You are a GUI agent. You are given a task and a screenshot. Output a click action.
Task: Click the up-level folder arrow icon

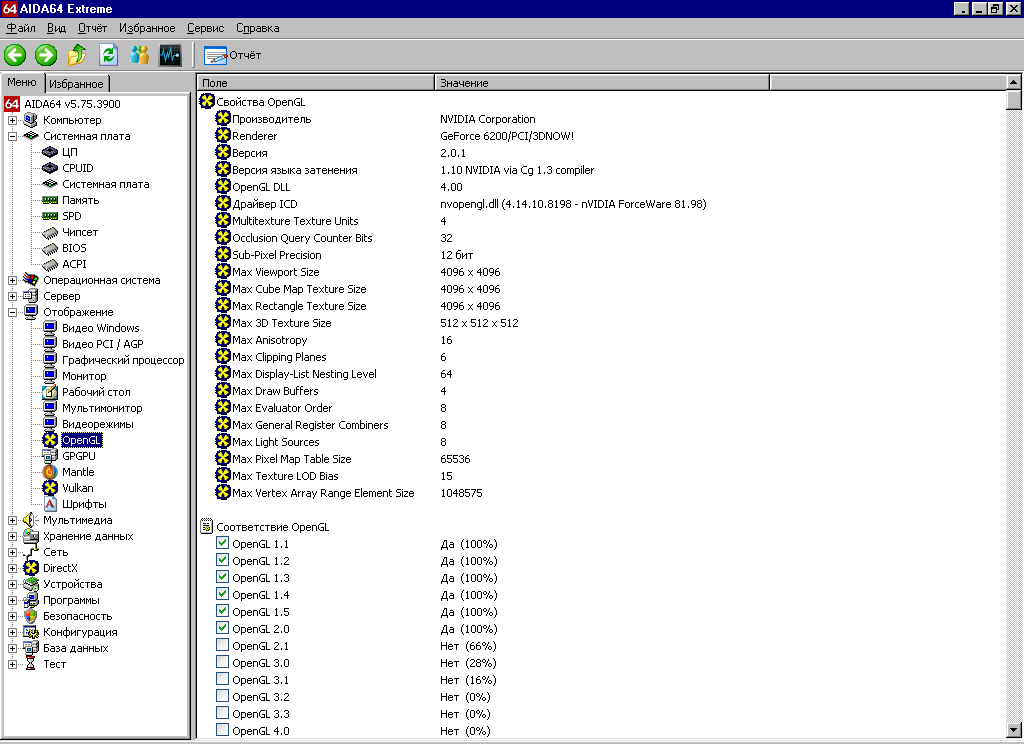click(76, 55)
